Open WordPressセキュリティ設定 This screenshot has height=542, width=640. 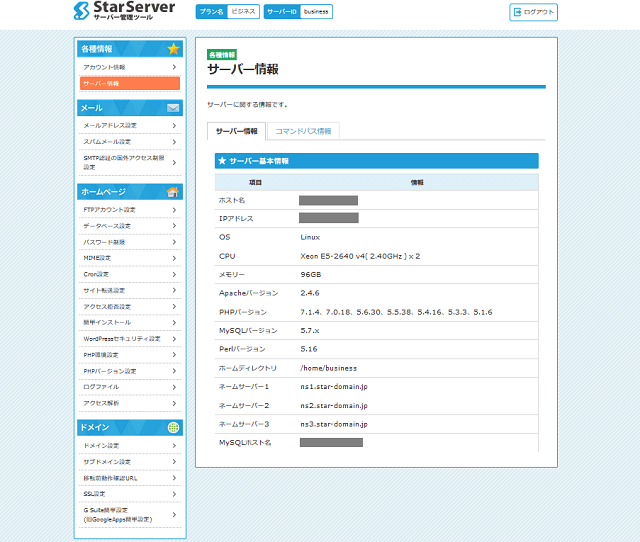tap(130, 339)
